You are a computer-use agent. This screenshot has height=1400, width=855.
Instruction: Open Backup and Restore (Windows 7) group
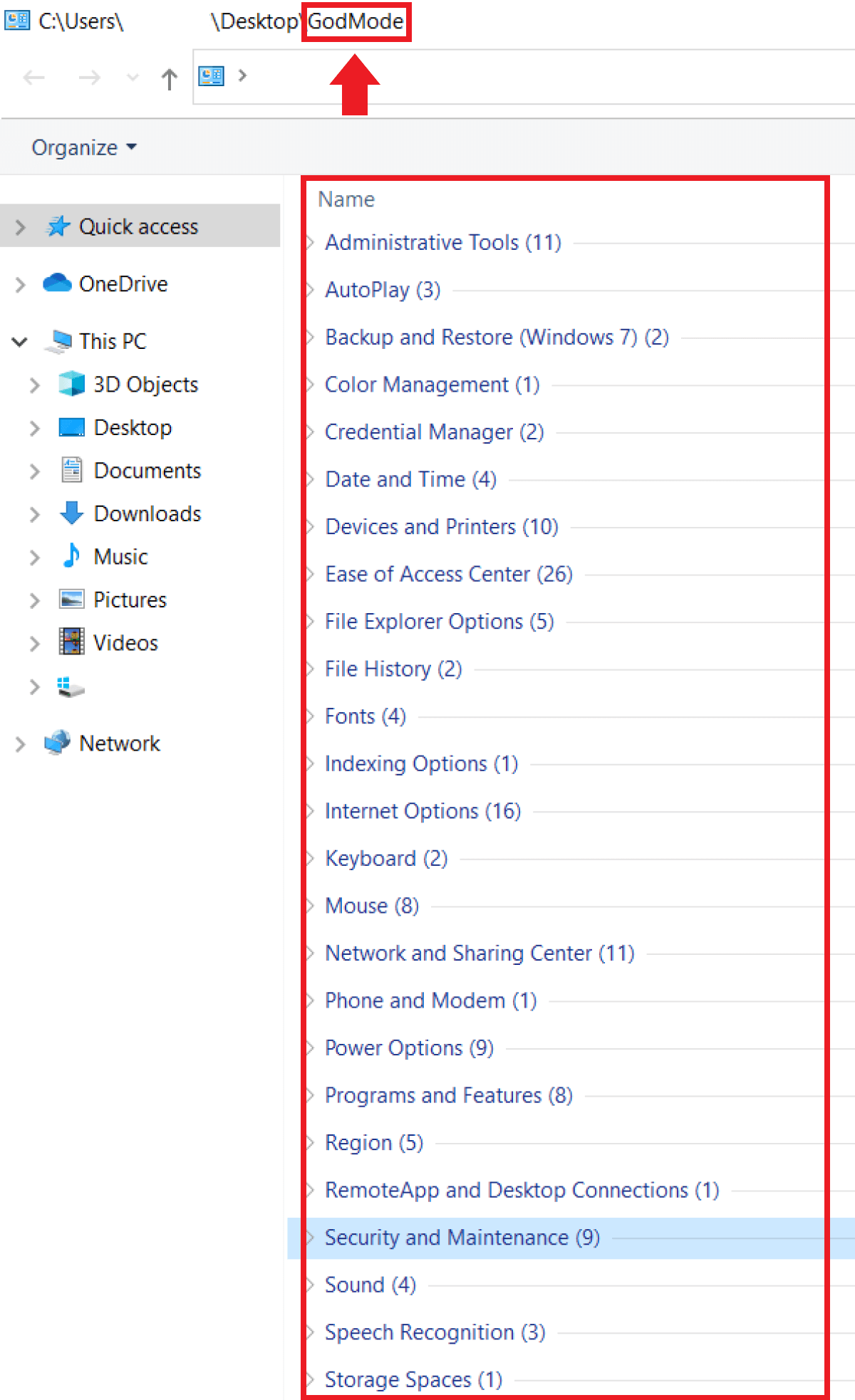pyautogui.click(x=497, y=338)
